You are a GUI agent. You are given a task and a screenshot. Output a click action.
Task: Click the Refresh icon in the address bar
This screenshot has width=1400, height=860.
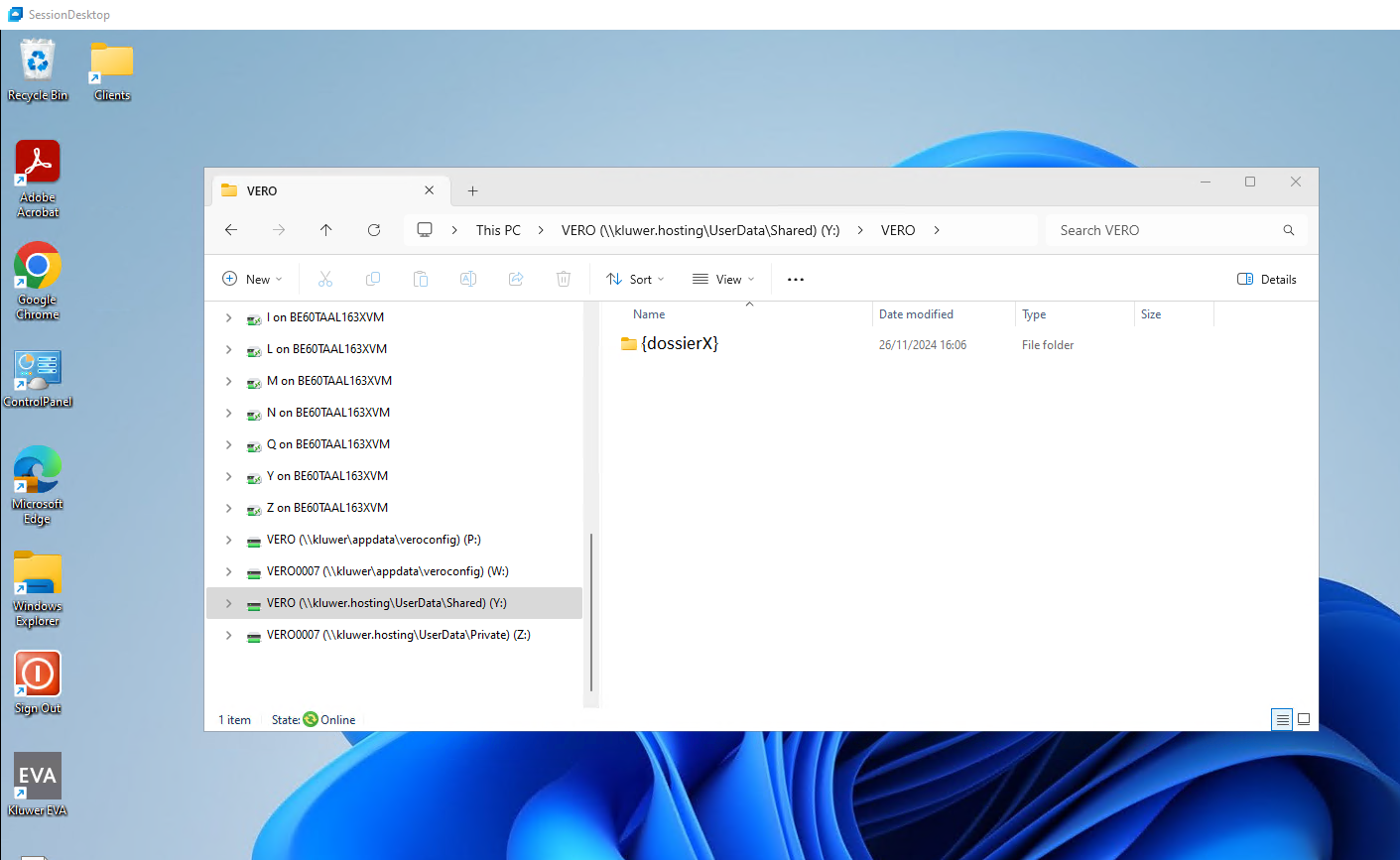coord(374,229)
